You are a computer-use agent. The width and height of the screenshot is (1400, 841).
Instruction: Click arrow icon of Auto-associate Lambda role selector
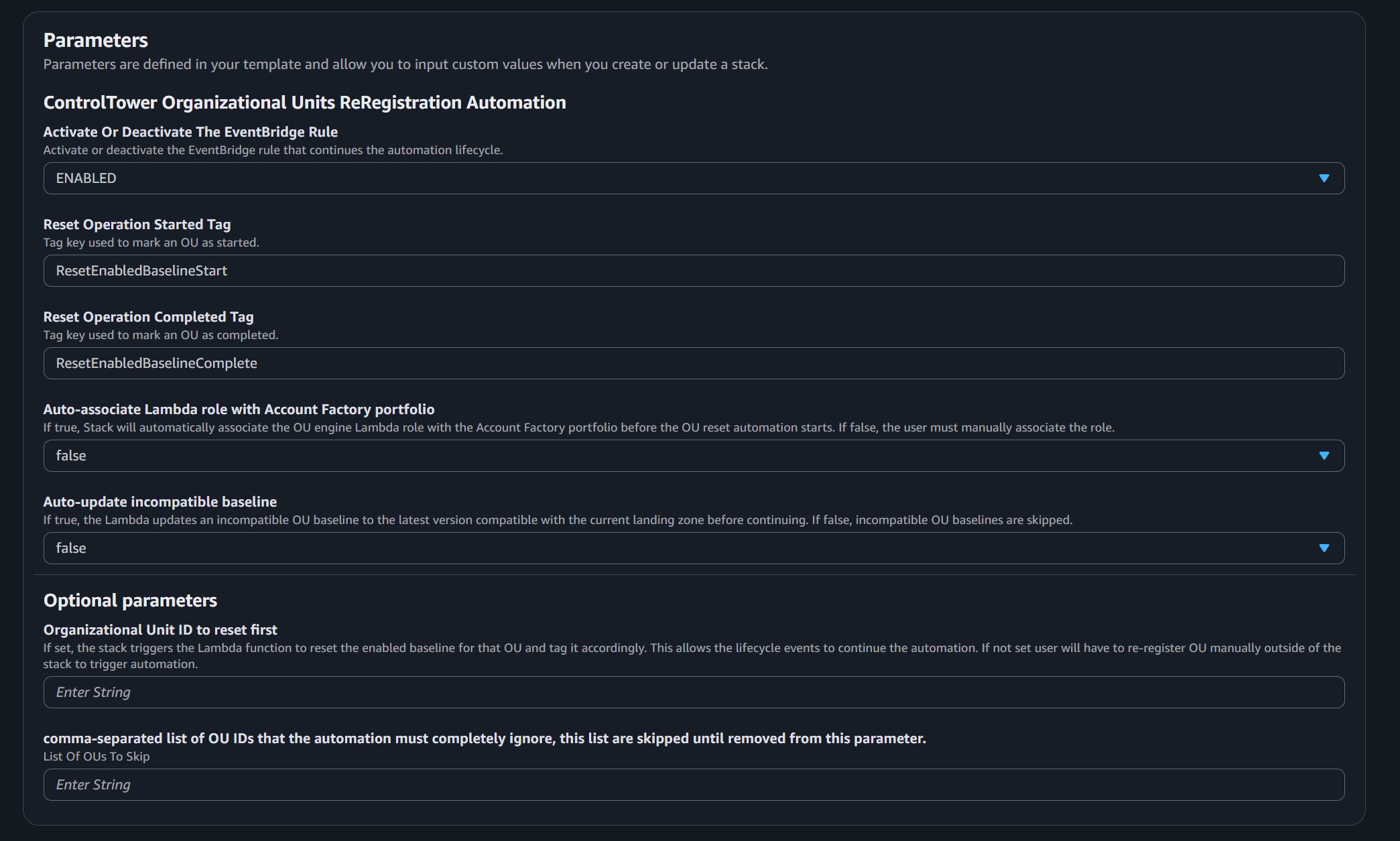(x=1324, y=456)
